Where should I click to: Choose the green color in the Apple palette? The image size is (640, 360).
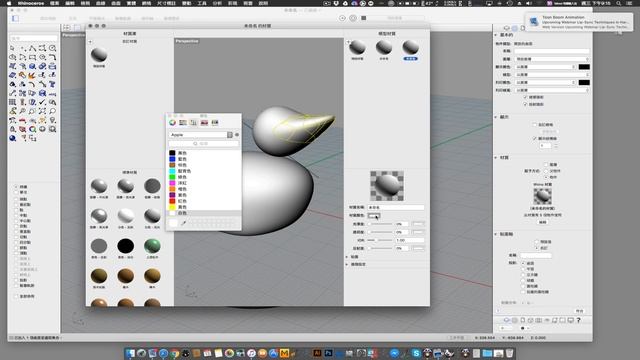click(x=204, y=177)
